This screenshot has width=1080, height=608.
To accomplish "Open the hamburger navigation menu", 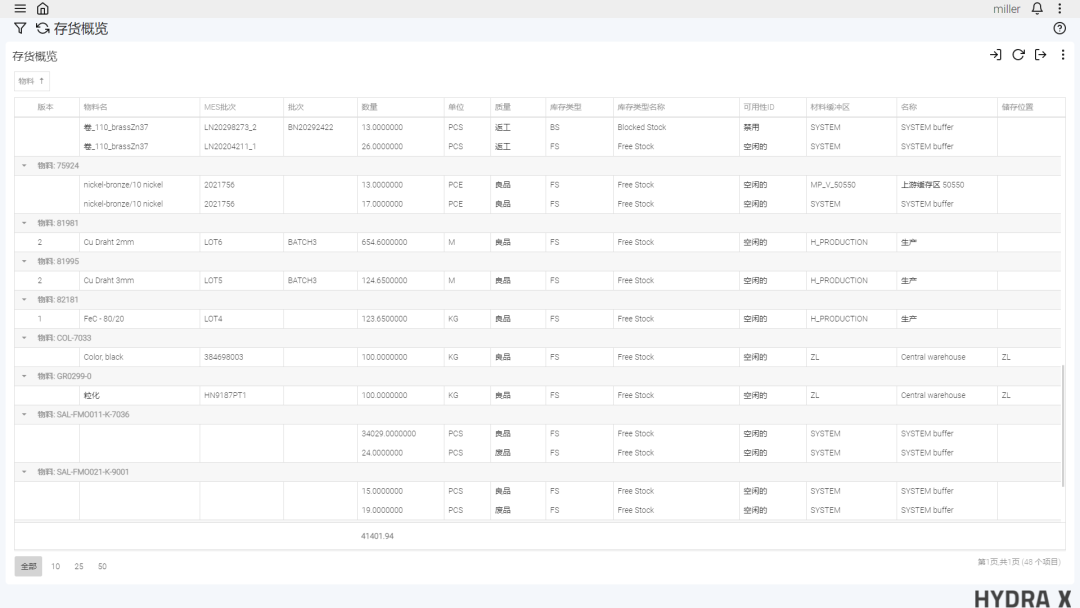I will pyautogui.click(x=20, y=9).
